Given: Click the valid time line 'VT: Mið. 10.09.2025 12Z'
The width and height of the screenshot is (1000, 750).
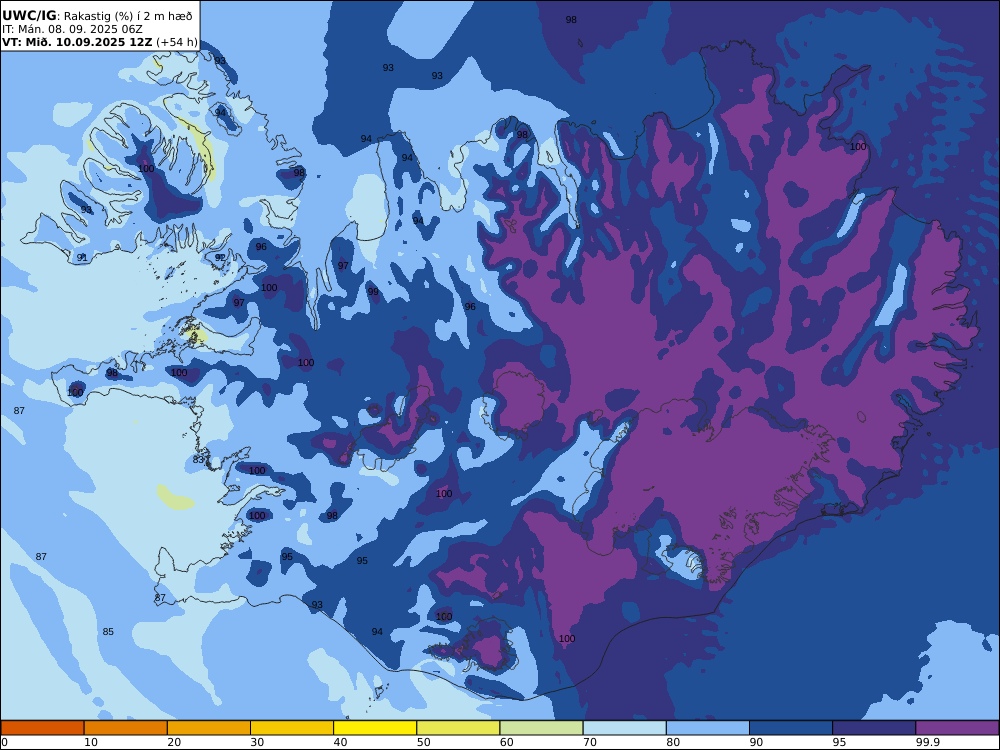Looking at the screenshot, I should click(x=77, y=42).
